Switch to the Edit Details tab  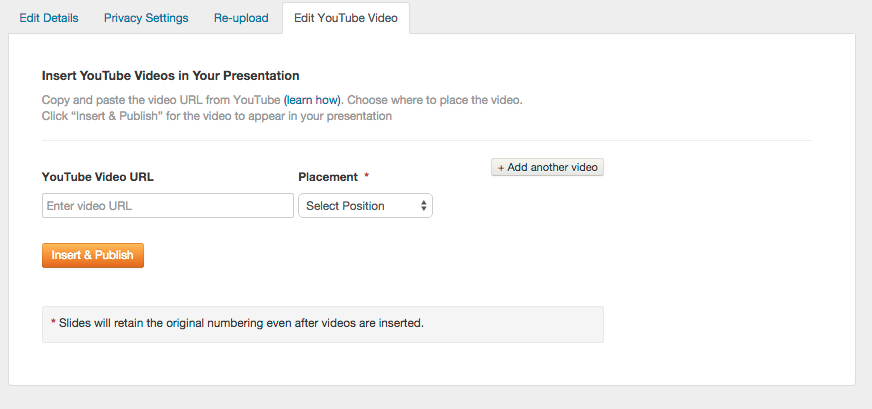point(49,18)
